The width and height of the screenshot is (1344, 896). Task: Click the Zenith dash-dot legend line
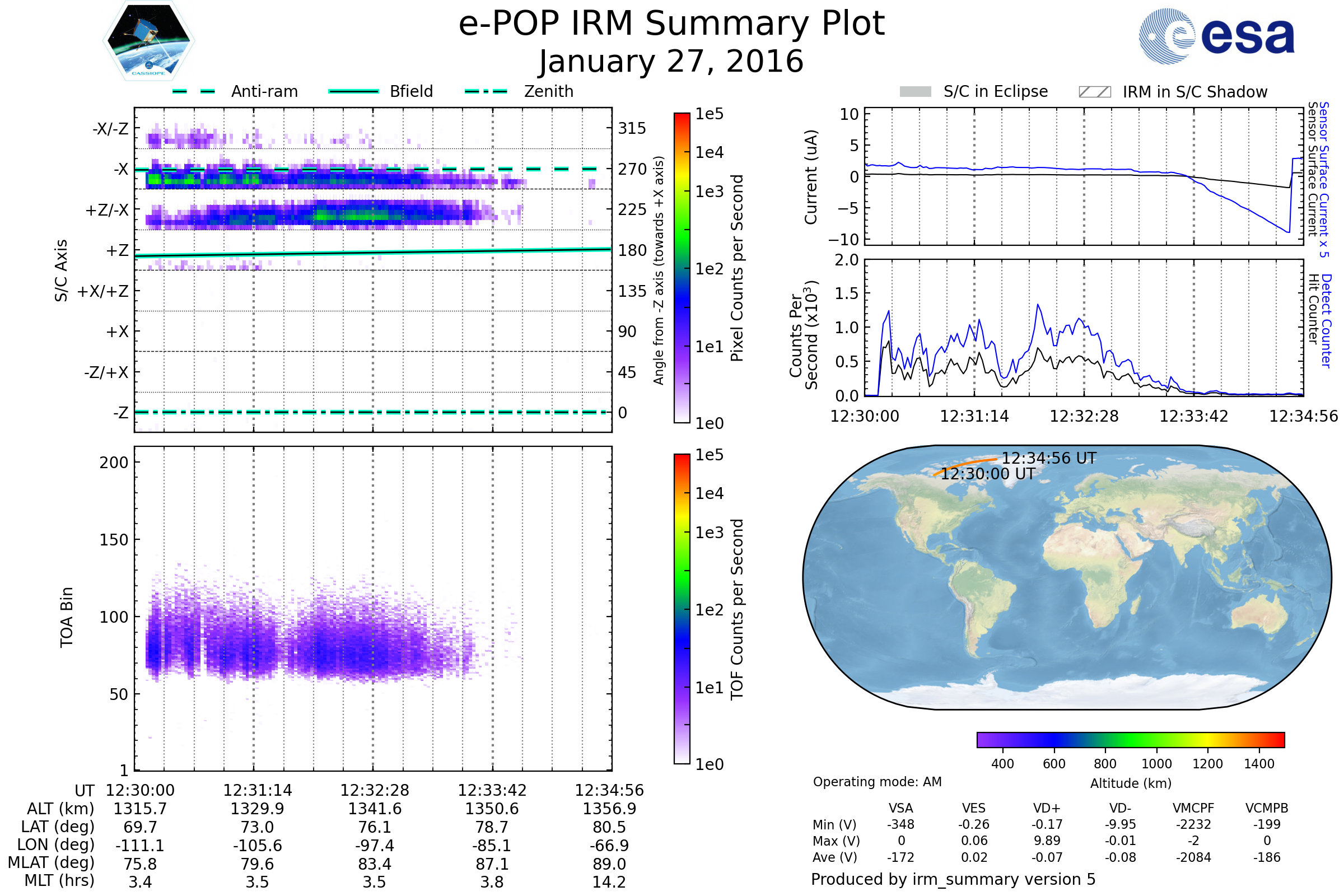click(486, 91)
